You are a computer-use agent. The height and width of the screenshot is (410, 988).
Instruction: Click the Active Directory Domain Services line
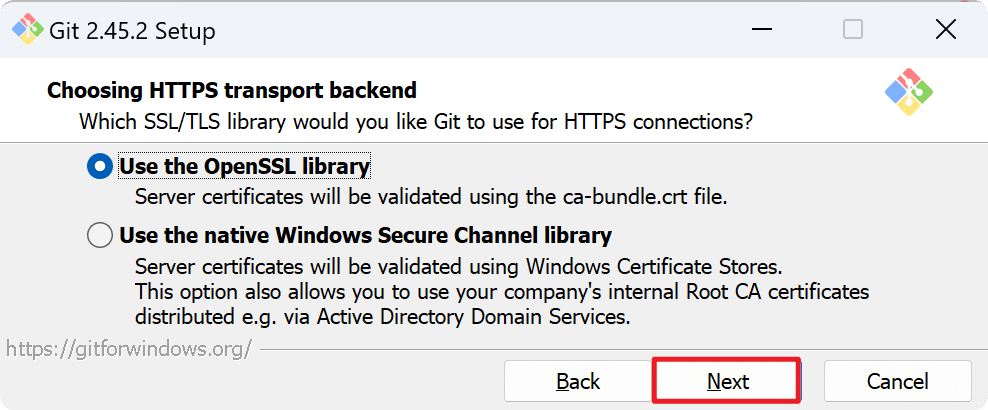point(382,318)
